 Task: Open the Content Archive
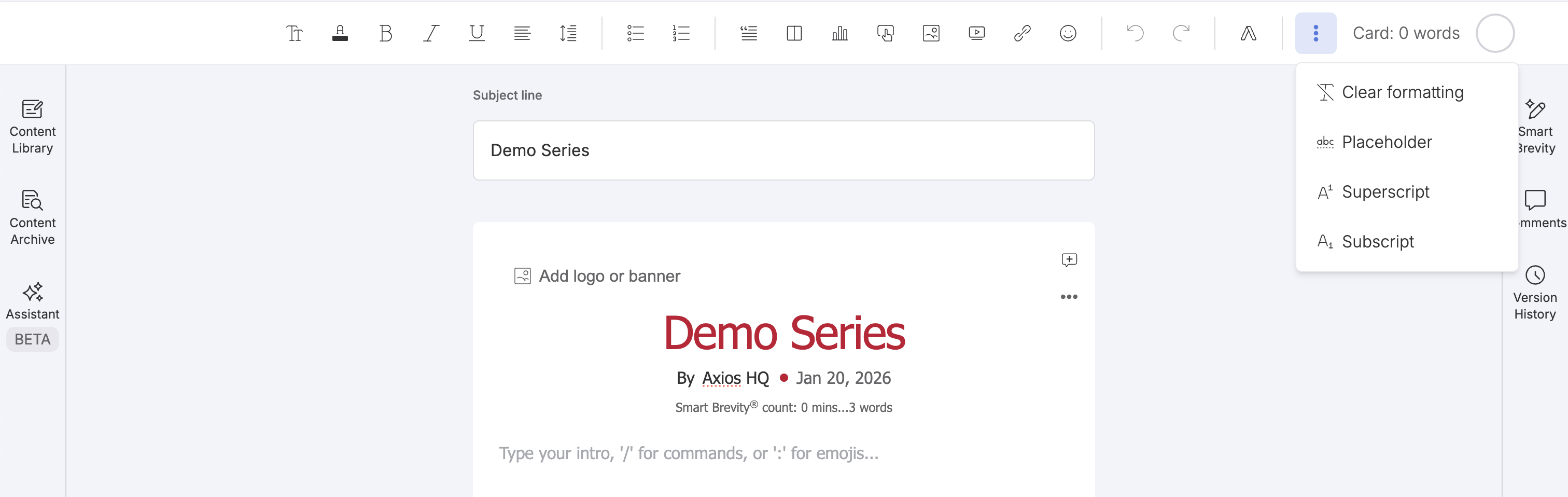click(x=32, y=216)
